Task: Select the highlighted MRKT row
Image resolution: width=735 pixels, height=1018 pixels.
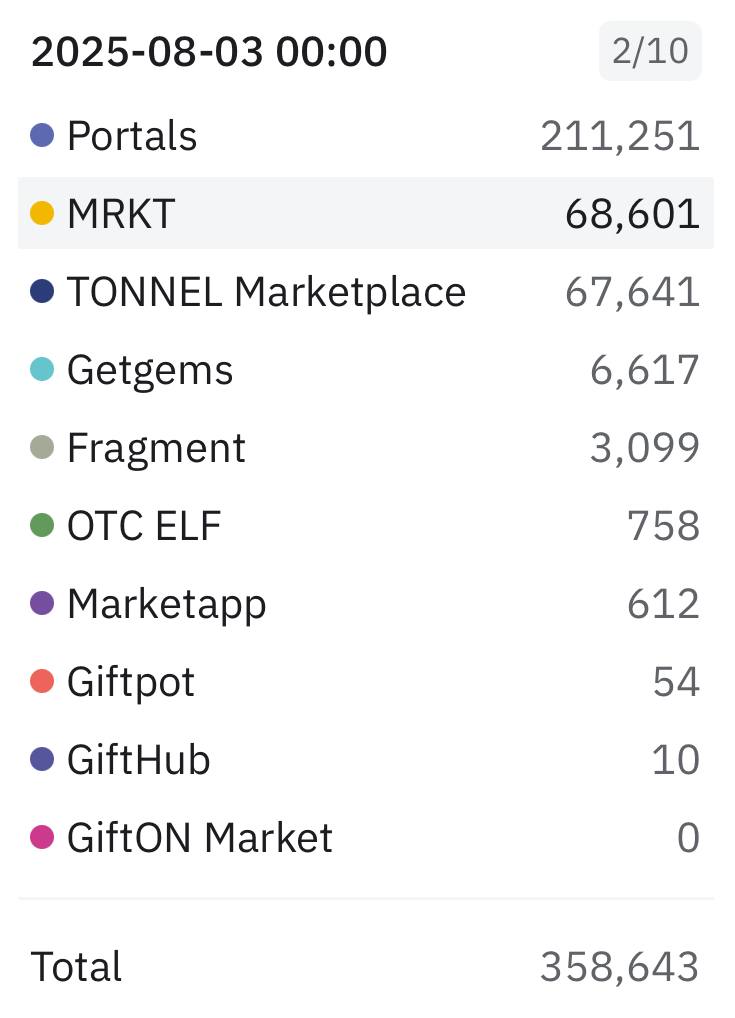Action: click(366, 213)
